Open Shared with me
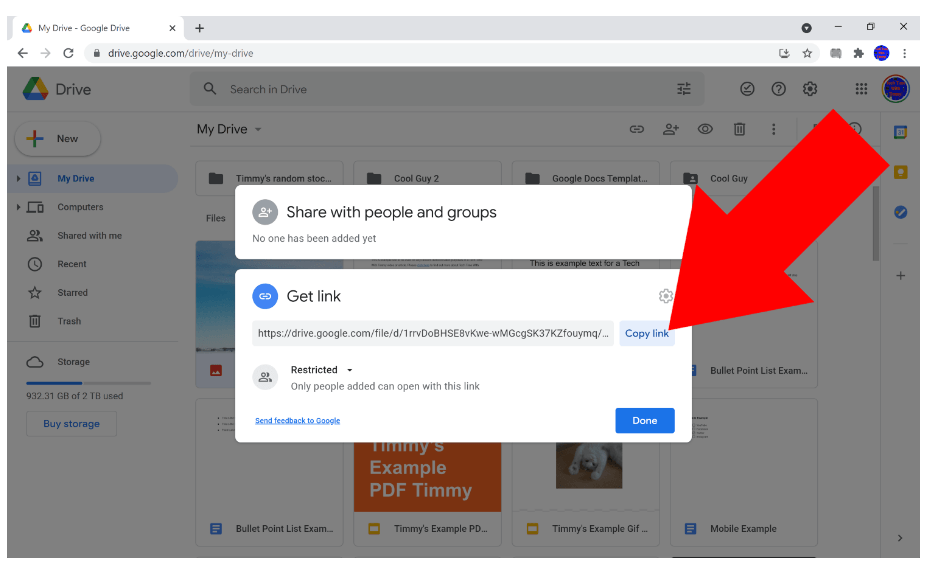Viewport: 928px width, 564px height. pyautogui.click(x=89, y=235)
